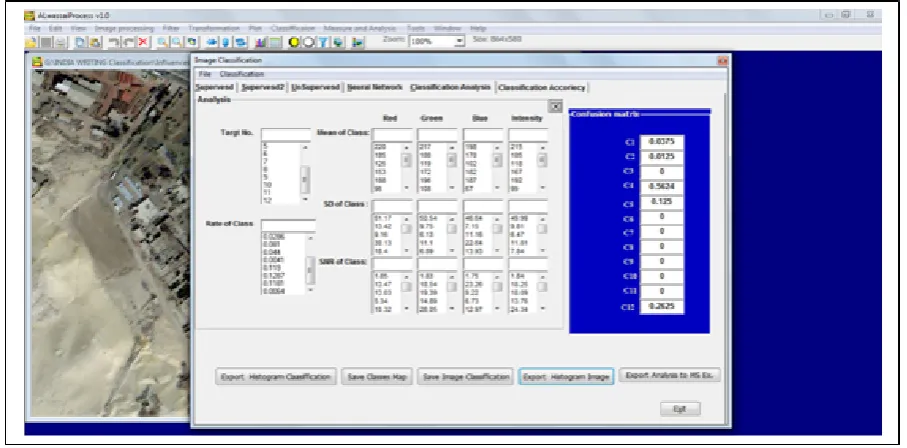Click the redo arrow icon
Viewport: 907px width, 448px height.
128,42
